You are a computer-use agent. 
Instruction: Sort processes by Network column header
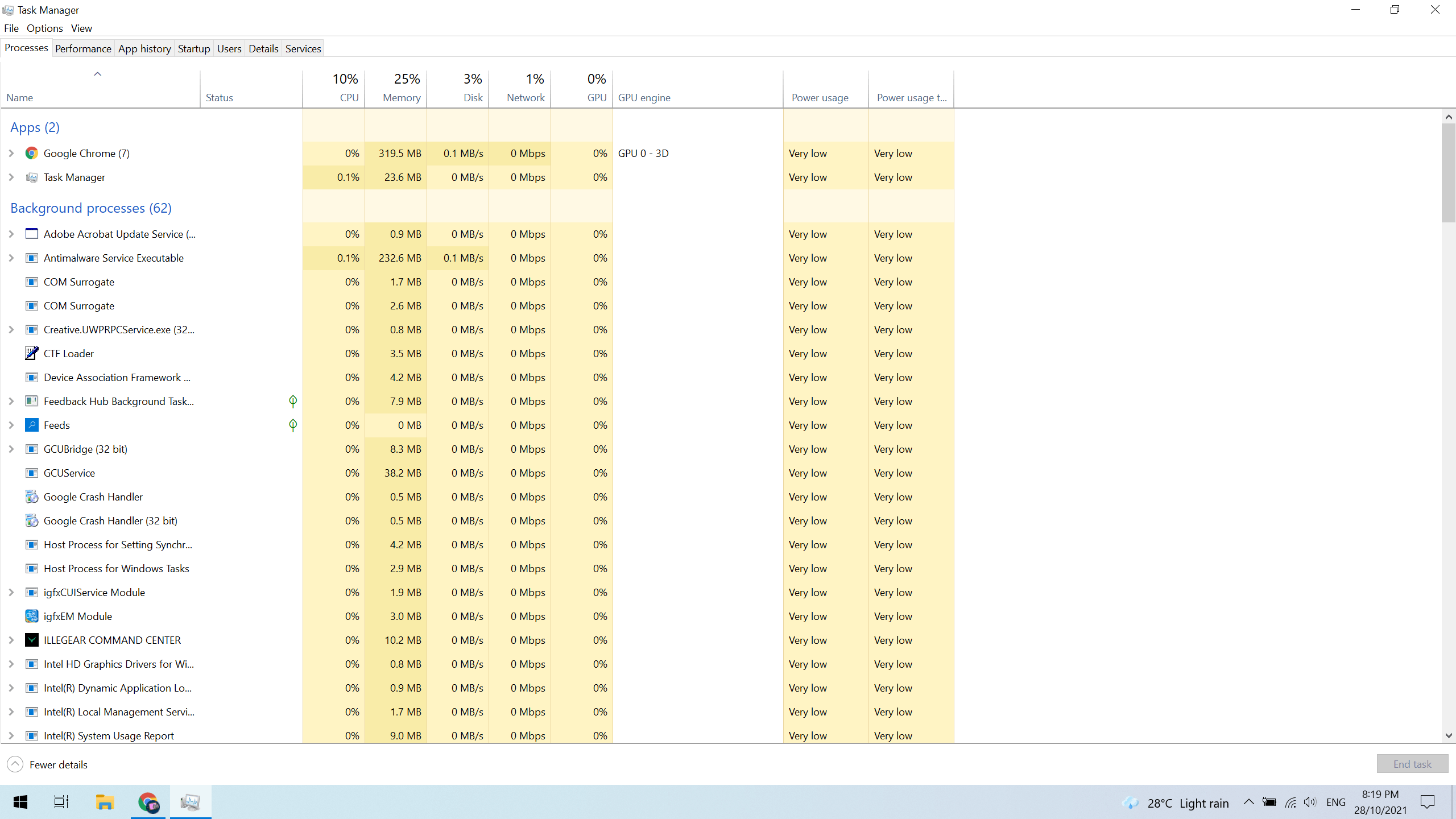tap(520, 89)
